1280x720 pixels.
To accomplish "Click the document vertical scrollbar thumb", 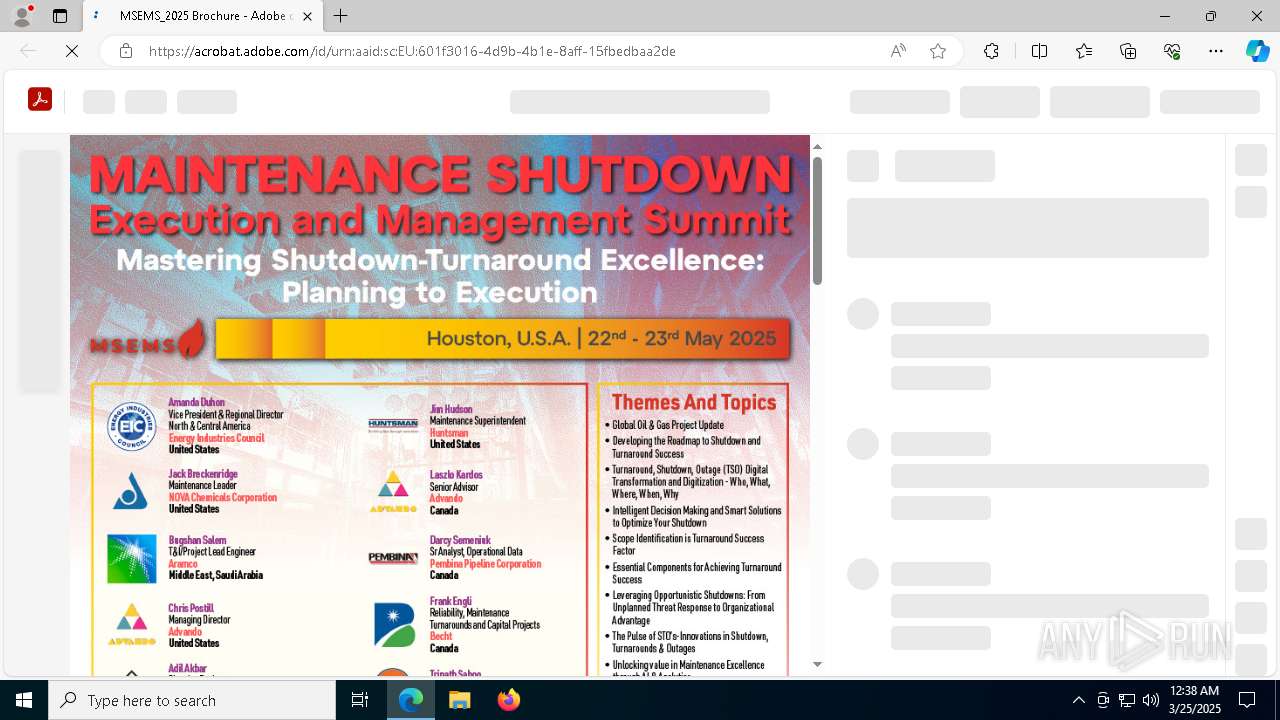I will [817, 219].
